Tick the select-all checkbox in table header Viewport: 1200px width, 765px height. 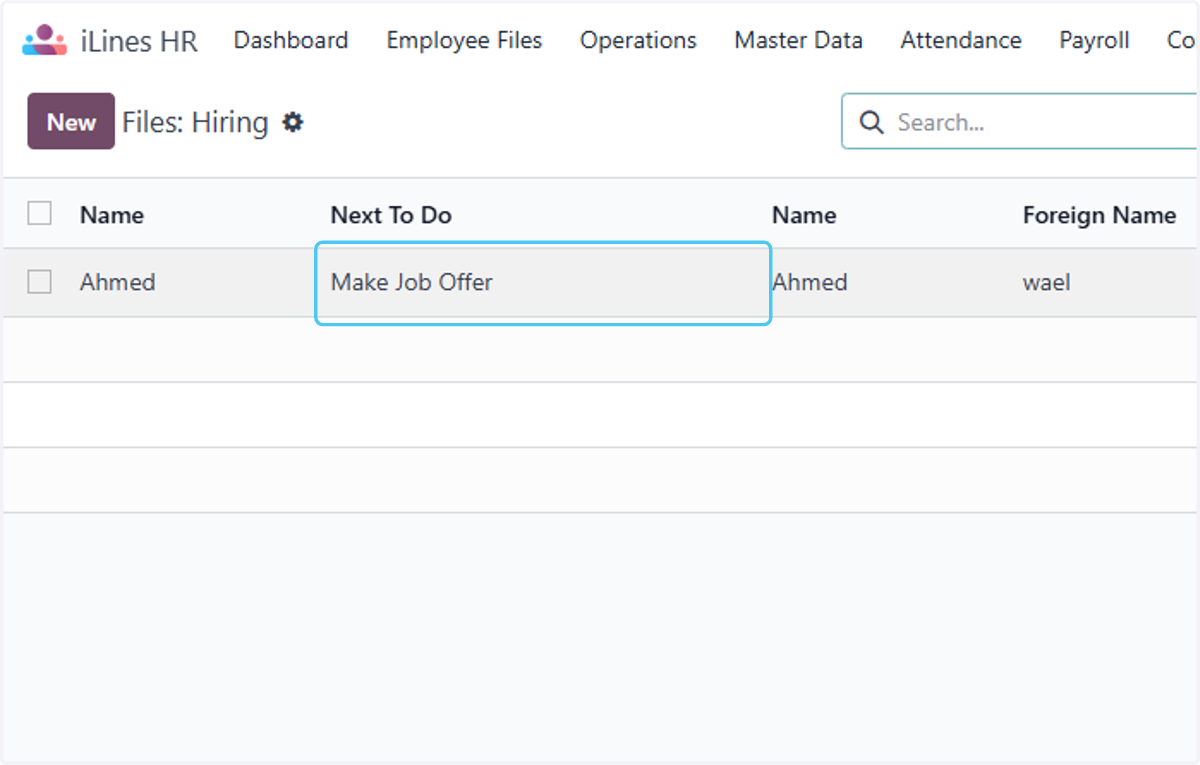coord(40,213)
